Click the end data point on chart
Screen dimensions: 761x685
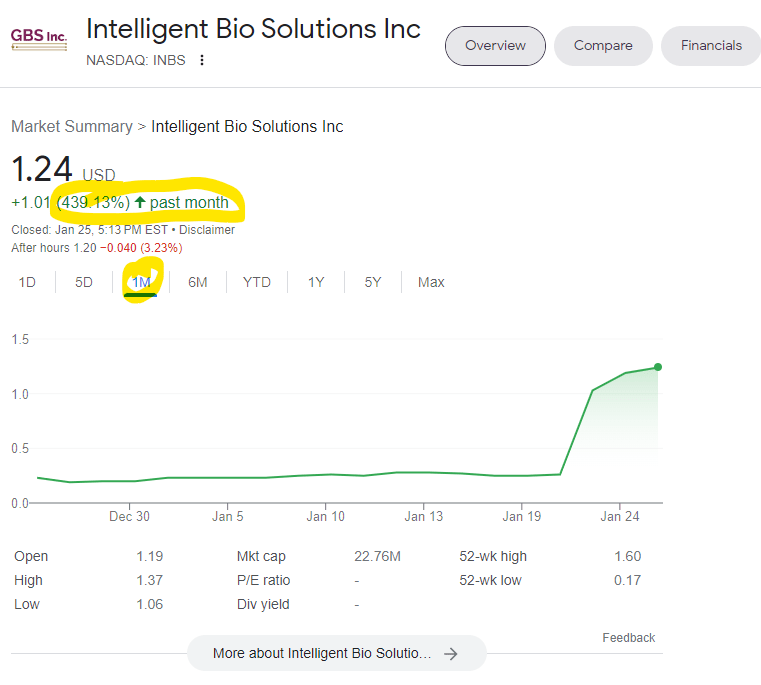pyautogui.click(x=658, y=367)
